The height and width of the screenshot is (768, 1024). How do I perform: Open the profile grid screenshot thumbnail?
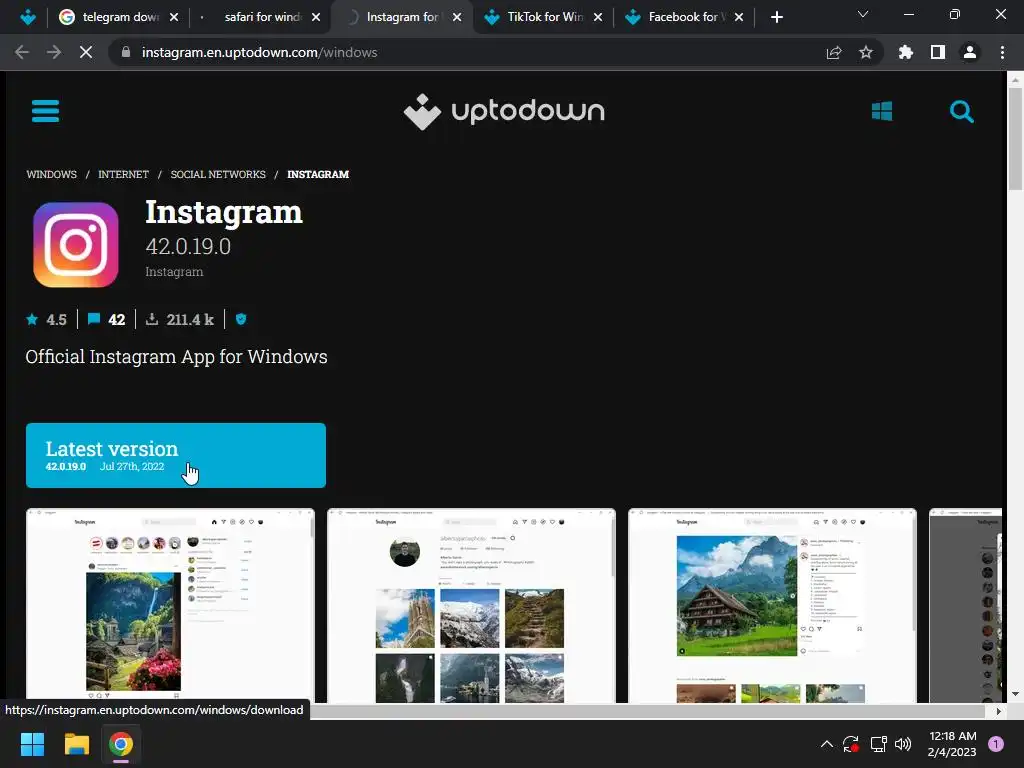(x=471, y=605)
